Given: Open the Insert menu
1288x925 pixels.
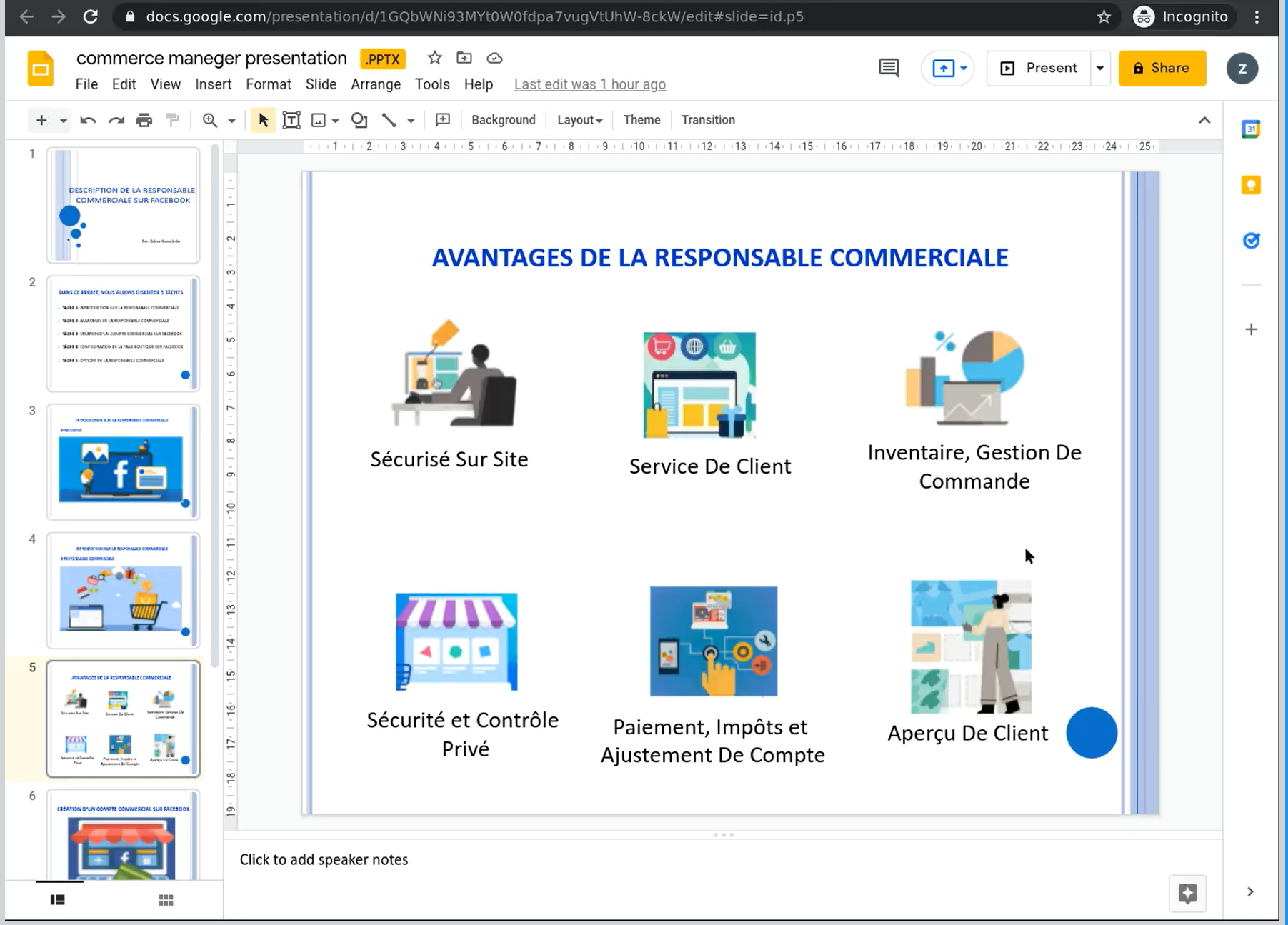Looking at the screenshot, I should [213, 84].
